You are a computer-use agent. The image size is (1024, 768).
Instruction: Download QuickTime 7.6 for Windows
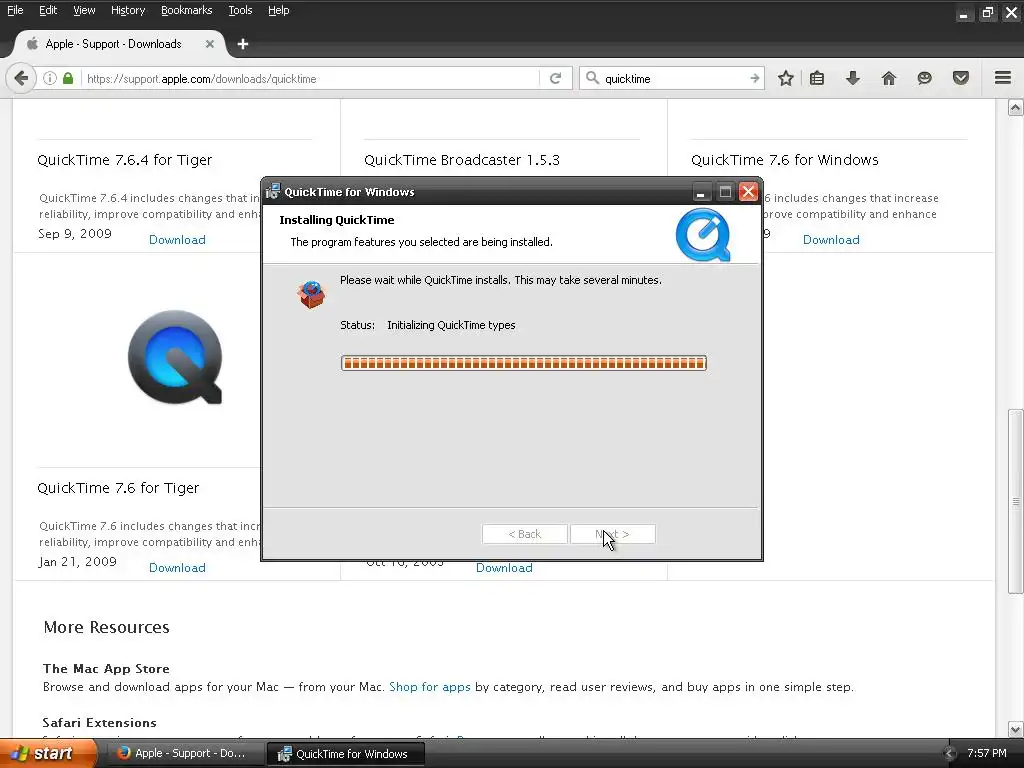[x=831, y=240]
